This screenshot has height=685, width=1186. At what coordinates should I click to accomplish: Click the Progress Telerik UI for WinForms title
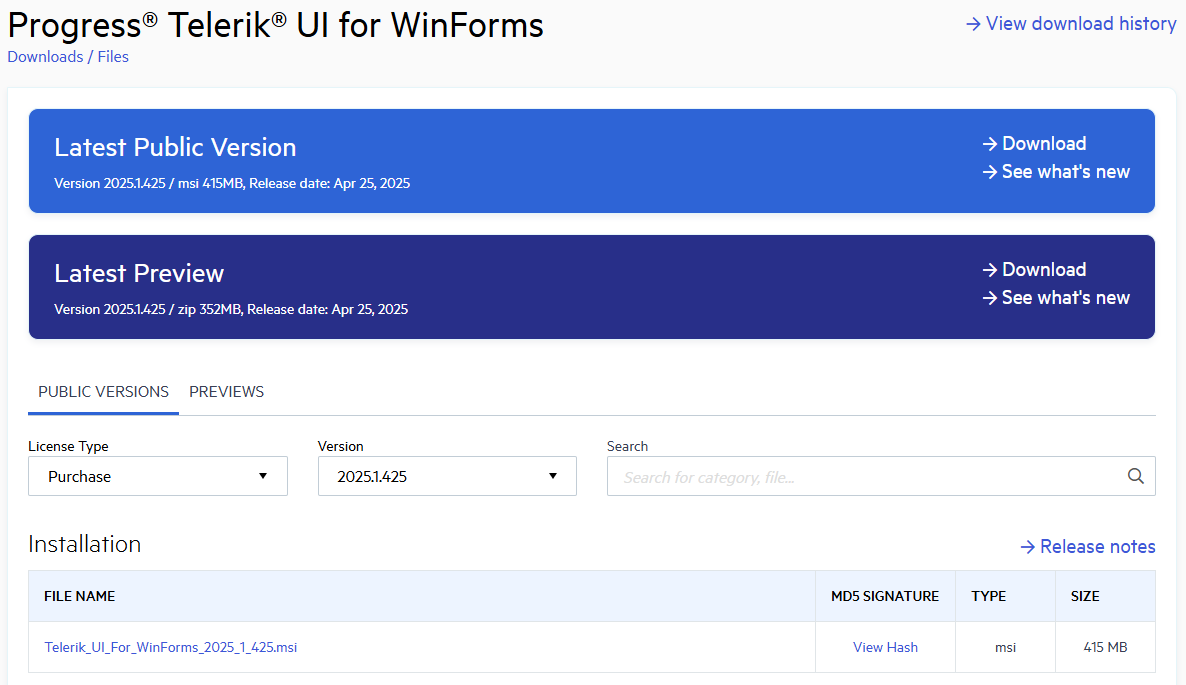point(275,25)
